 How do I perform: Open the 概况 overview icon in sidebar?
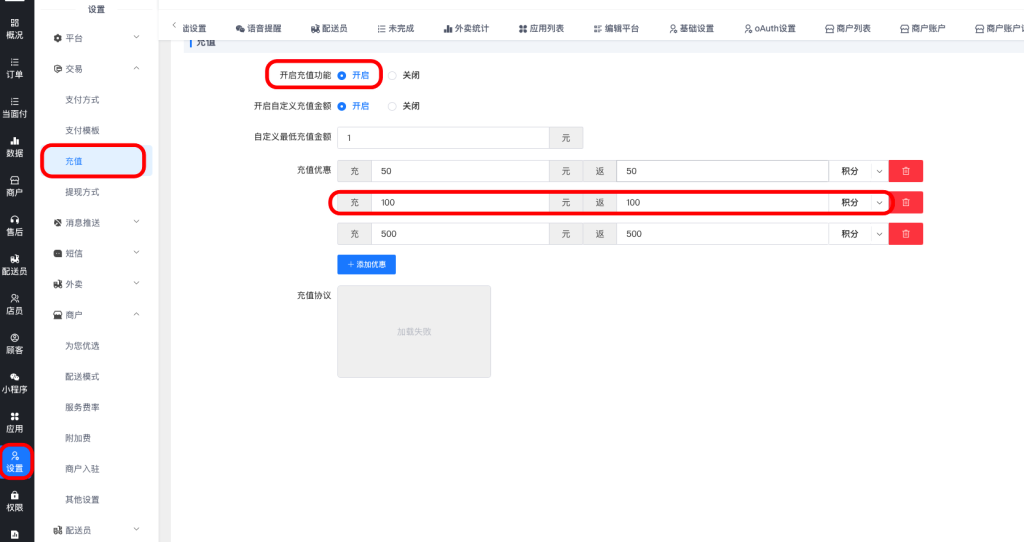tap(15, 27)
